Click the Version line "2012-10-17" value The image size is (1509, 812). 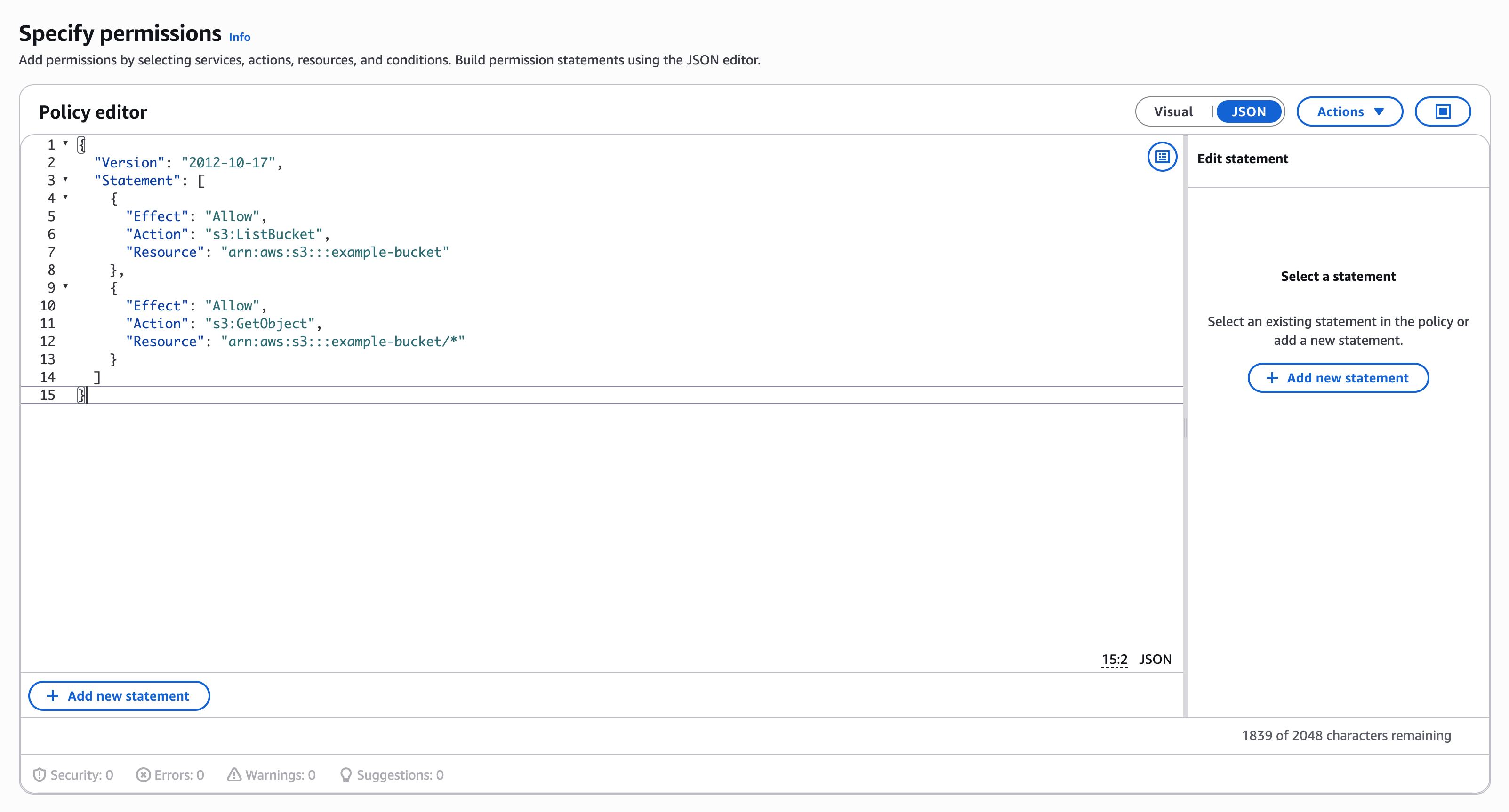pyautogui.click(x=228, y=162)
